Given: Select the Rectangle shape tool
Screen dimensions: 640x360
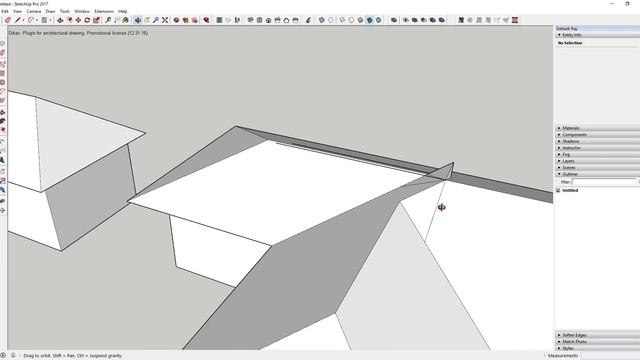Looking at the screenshot, I should click(44, 20).
